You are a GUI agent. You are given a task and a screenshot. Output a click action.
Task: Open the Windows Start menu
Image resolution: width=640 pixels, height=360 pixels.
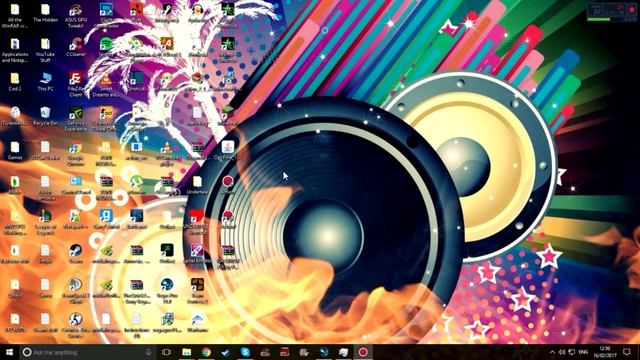tap(9, 352)
